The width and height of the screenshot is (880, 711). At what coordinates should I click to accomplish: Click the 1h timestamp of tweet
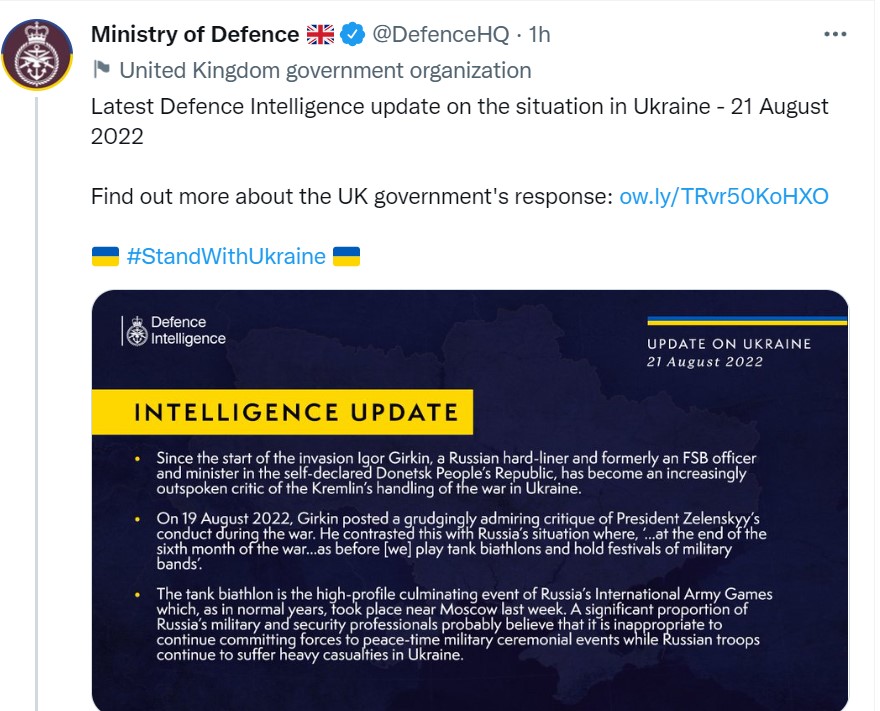click(539, 34)
